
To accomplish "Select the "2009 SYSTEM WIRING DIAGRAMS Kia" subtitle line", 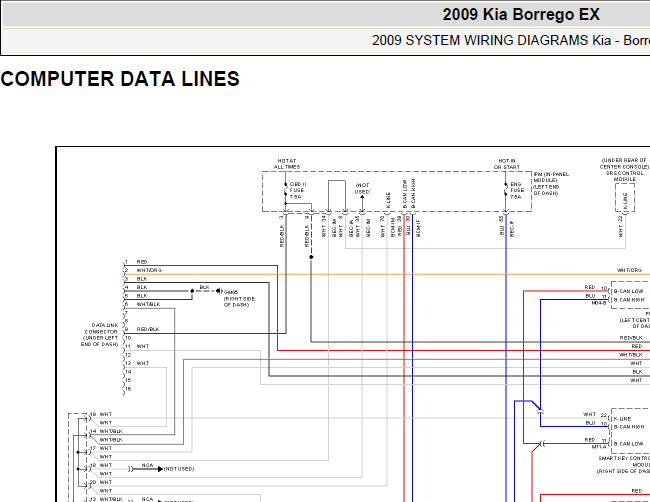I will 511,40.
